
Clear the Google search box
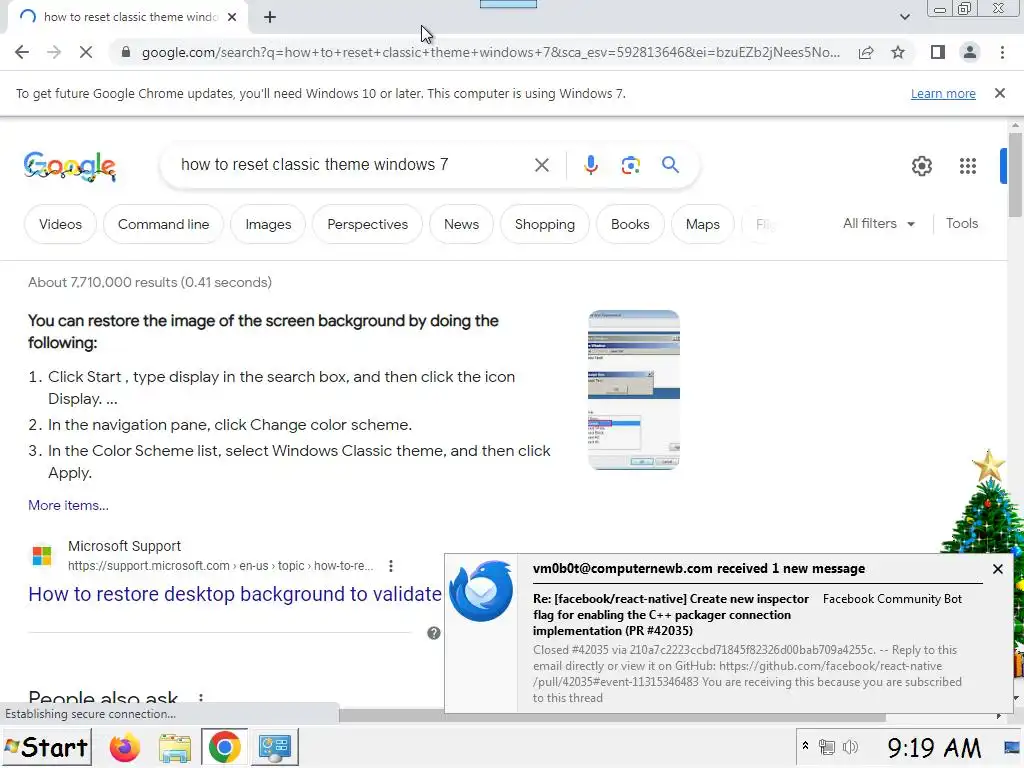[541, 165]
